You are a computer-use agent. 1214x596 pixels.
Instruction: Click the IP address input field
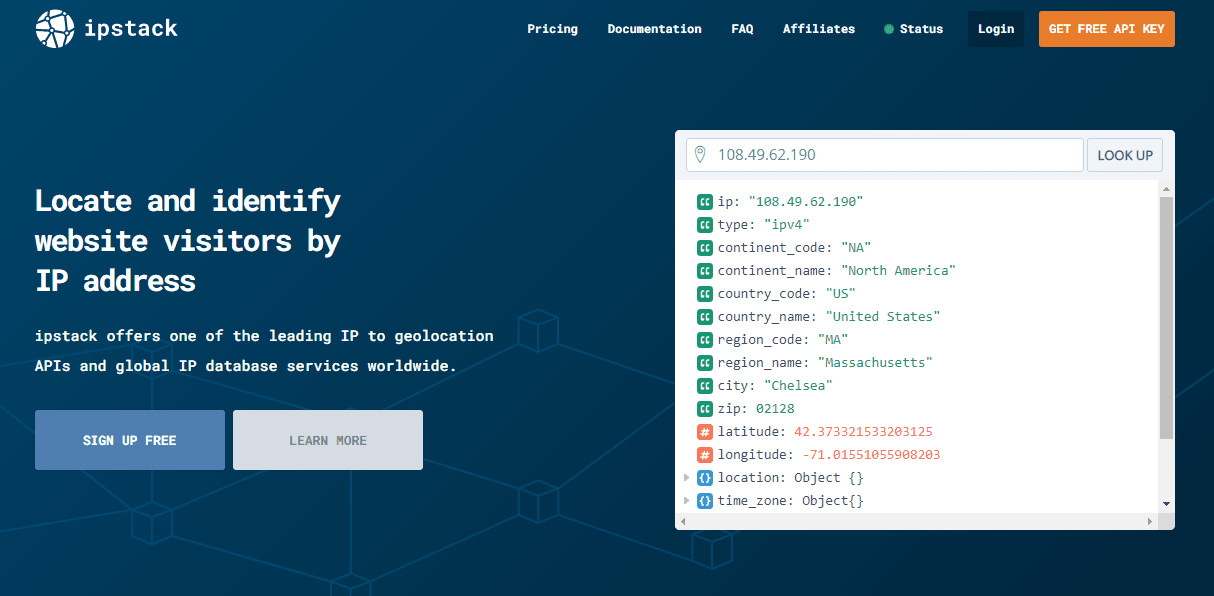pos(885,155)
